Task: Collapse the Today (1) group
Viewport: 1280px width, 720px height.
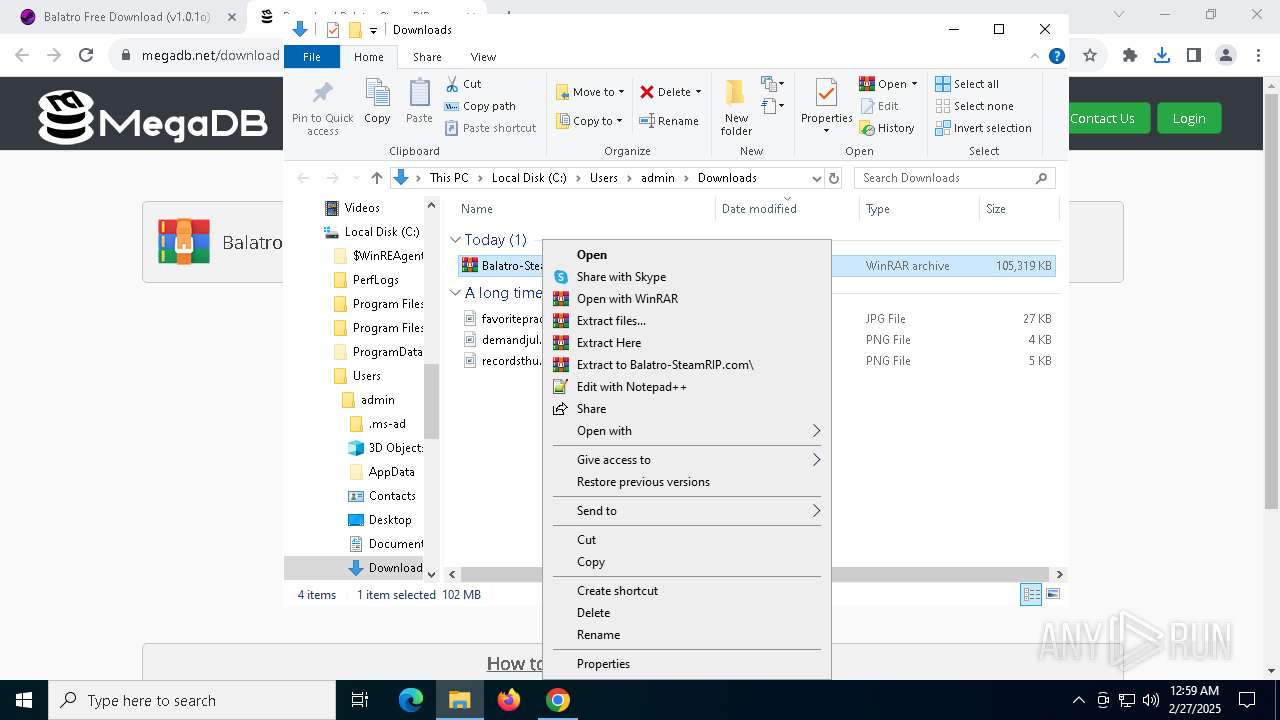Action: (455, 240)
